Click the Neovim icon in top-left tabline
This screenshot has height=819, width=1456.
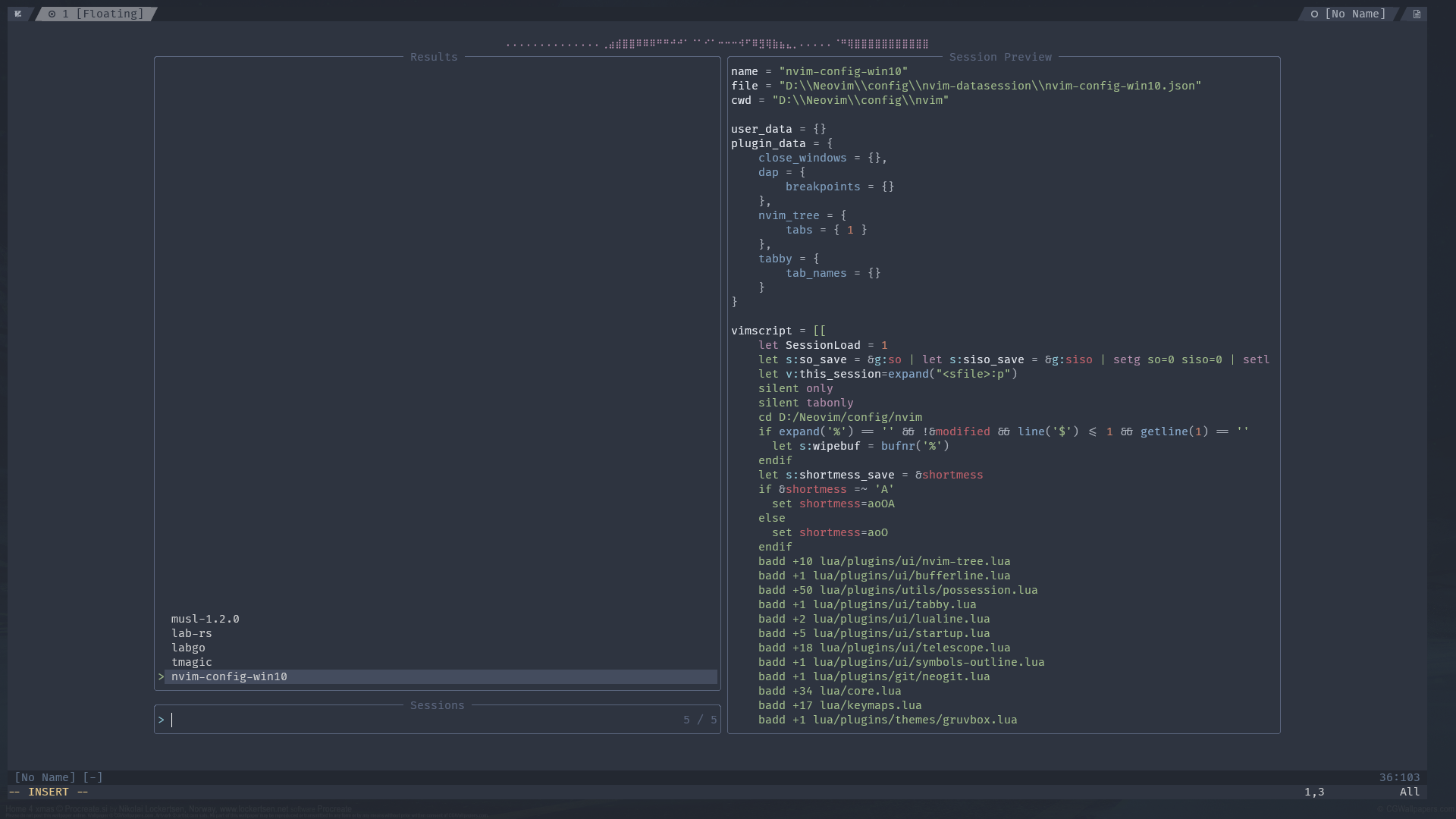click(18, 14)
